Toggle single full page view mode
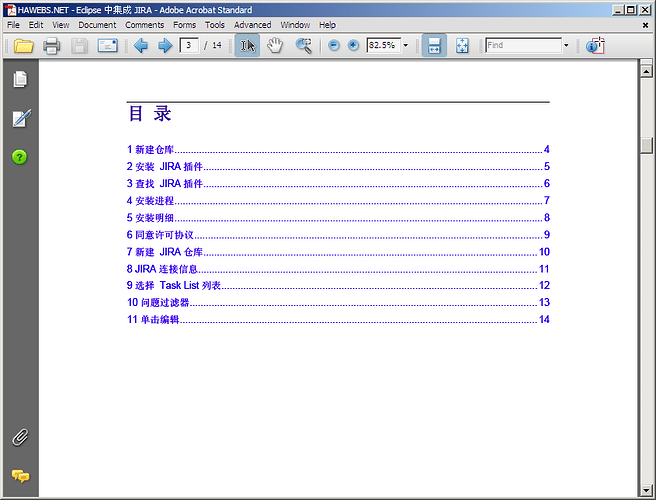Viewport: 656px width, 500px height. (x=462, y=46)
